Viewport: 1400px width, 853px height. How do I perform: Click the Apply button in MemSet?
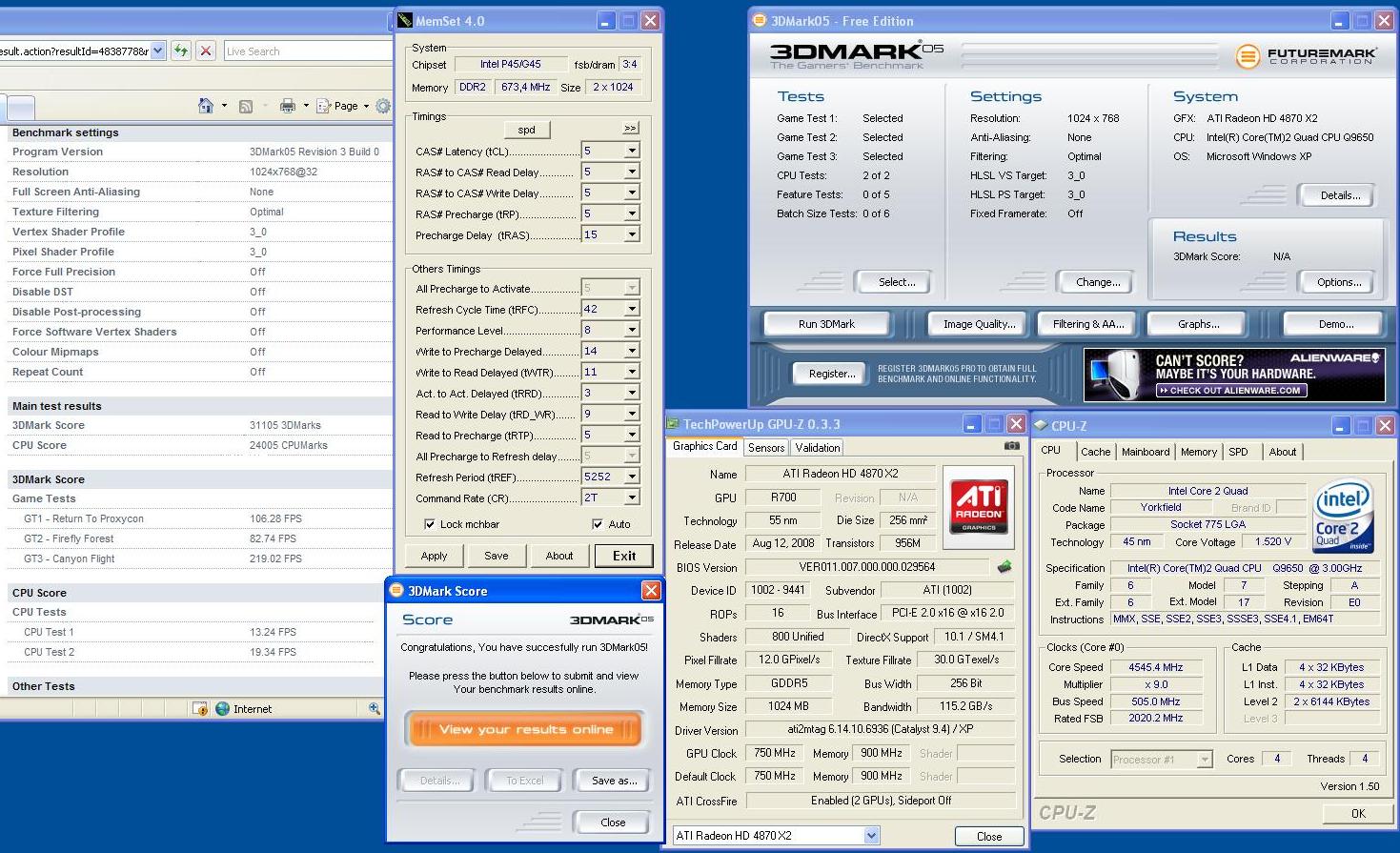click(434, 556)
